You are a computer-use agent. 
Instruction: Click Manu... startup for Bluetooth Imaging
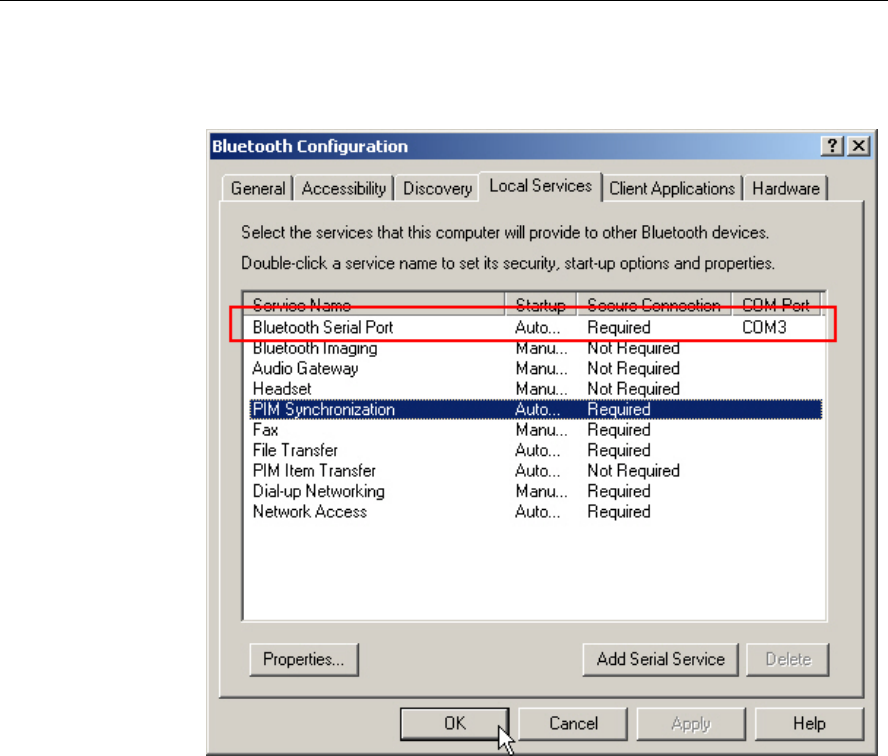point(541,348)
